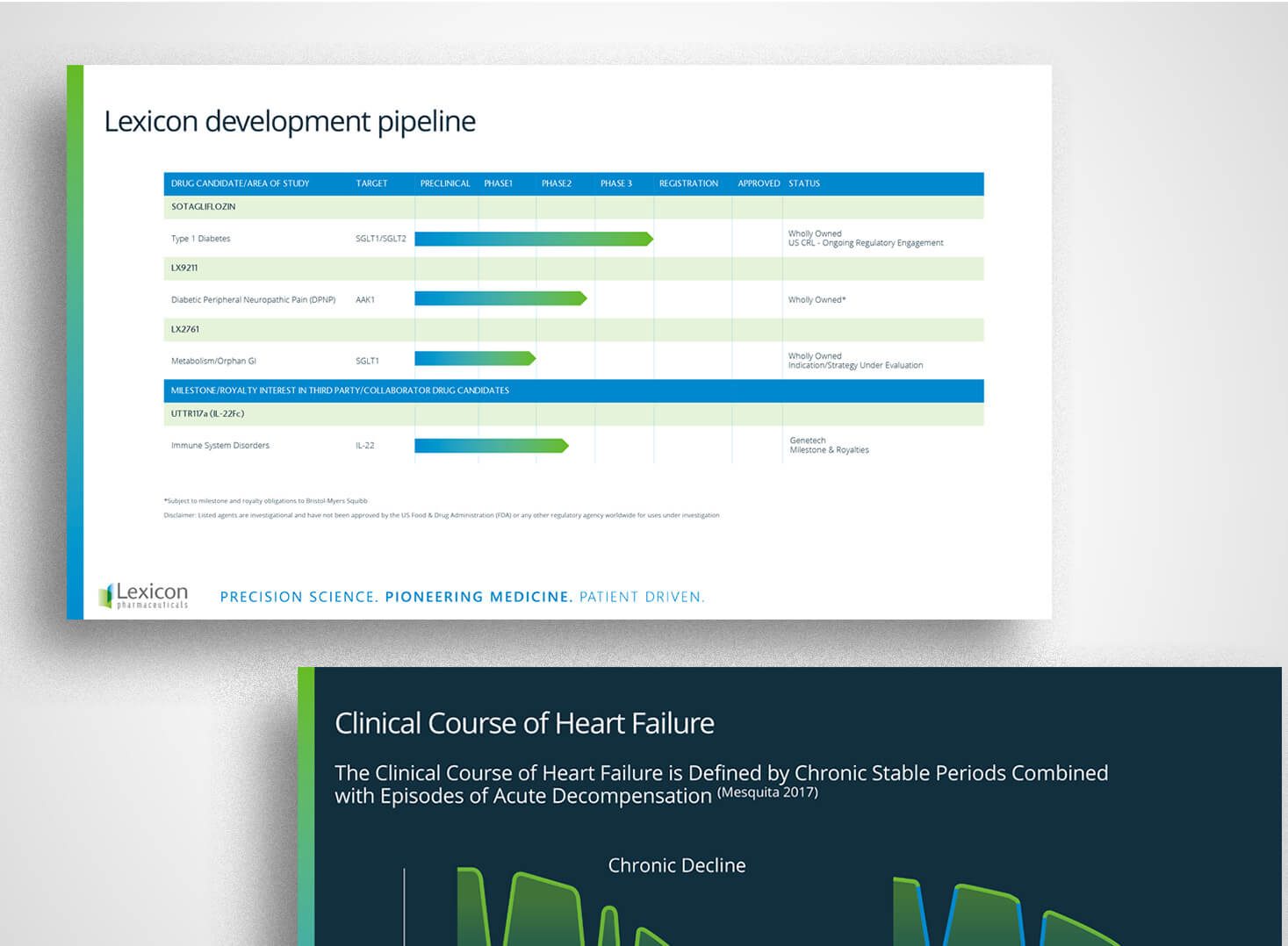The width and height of the screenshot is (1288, 946).
Task: Click the Lexicon Pharmaceuticals logo
Action: (x=143, y=595)
